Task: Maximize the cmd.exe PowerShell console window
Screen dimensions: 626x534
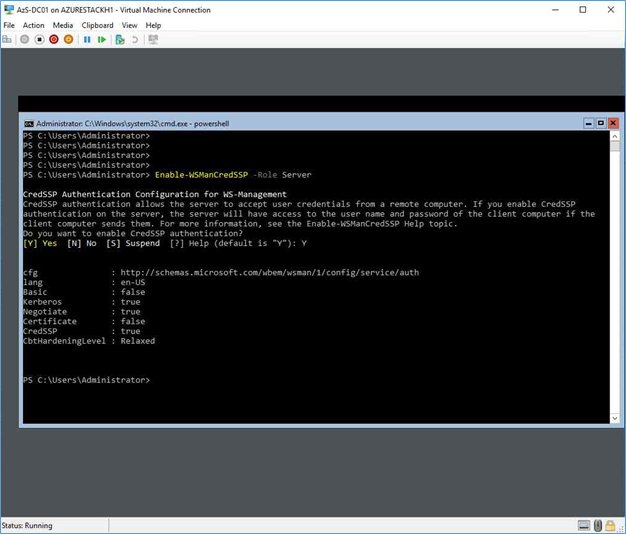Action: (x=600, y=123)
